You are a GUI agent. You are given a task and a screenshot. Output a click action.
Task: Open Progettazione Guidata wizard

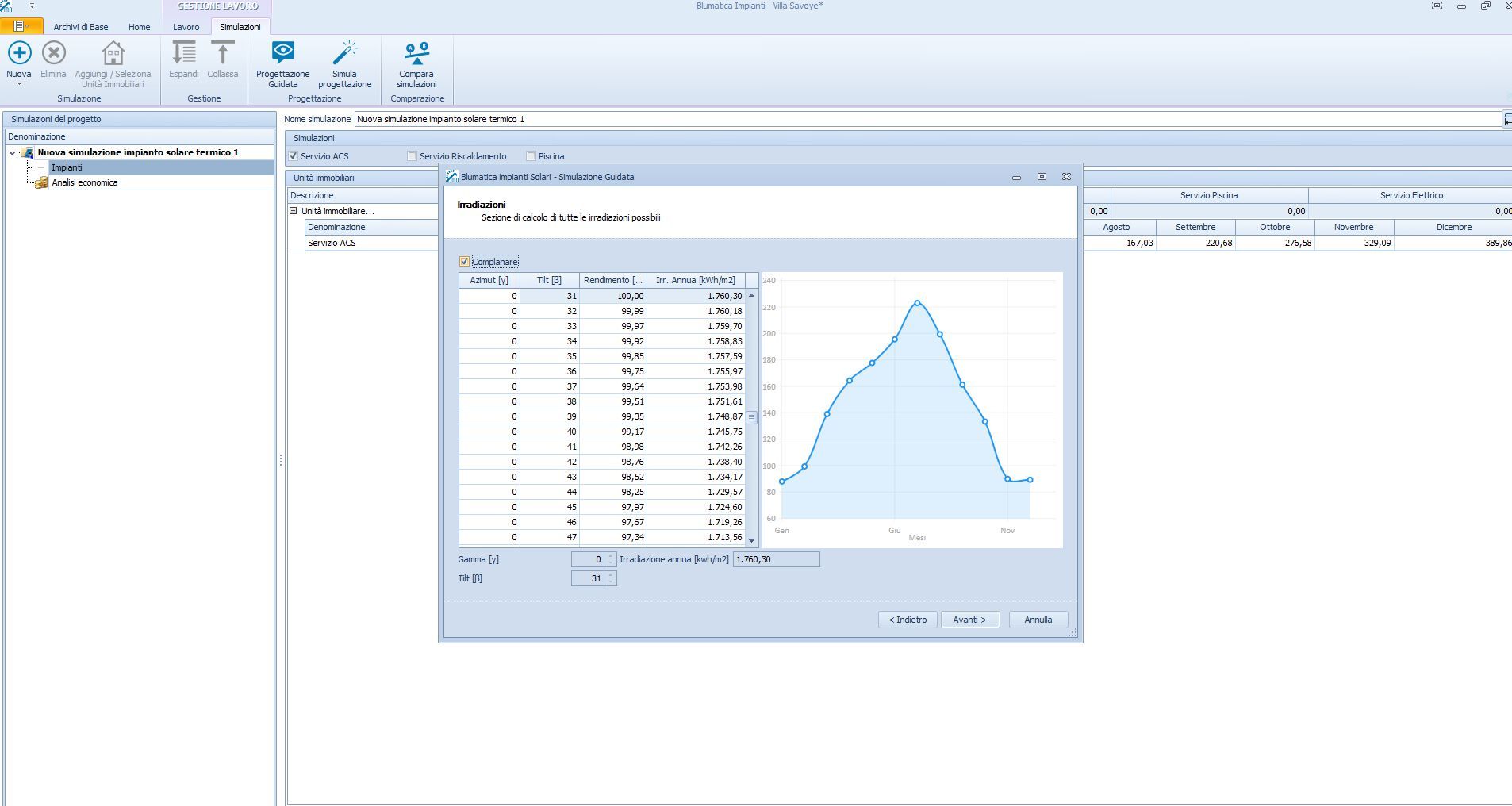(282, 54)
